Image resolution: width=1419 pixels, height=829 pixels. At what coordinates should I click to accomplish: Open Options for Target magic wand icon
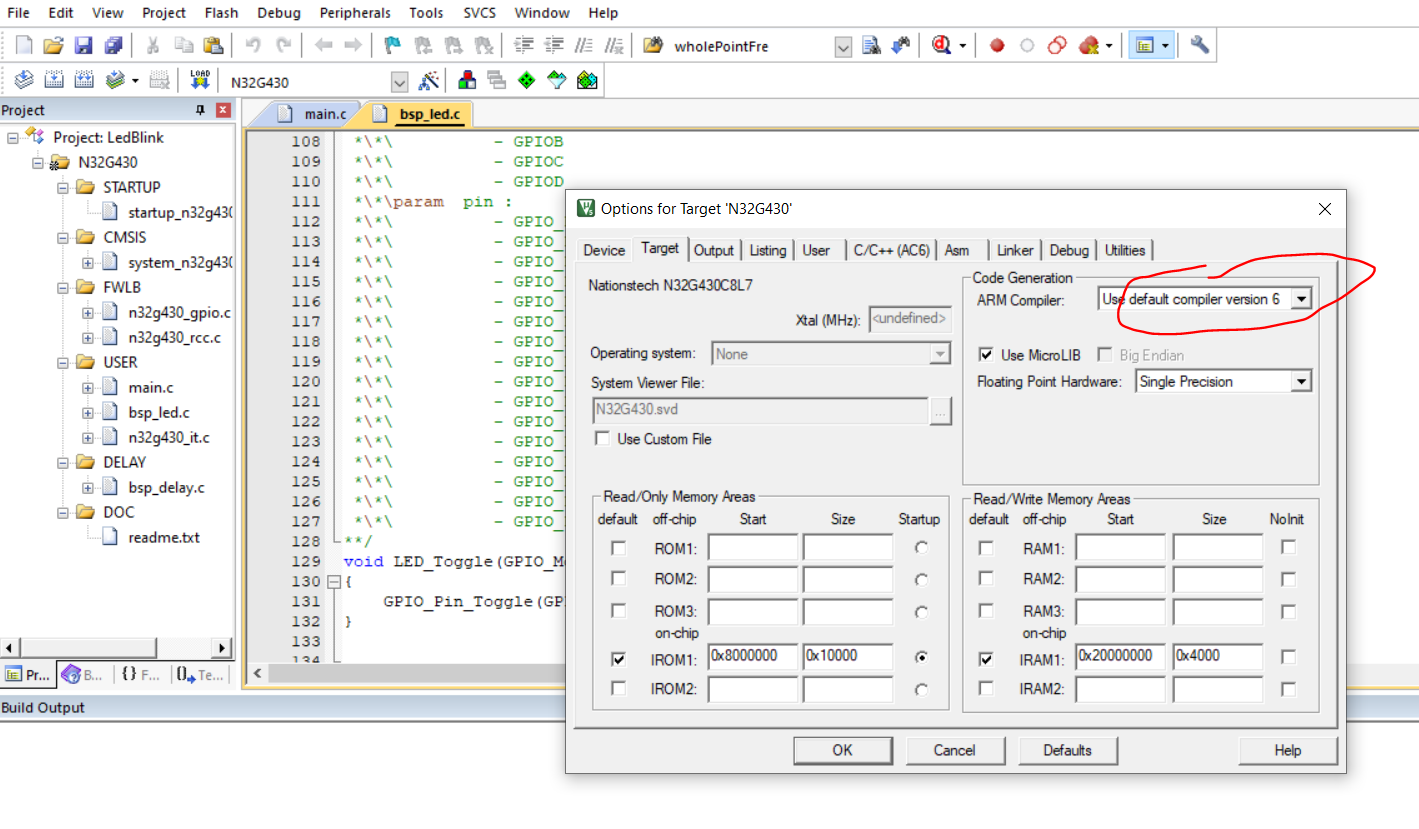click(x=429, y=81)
